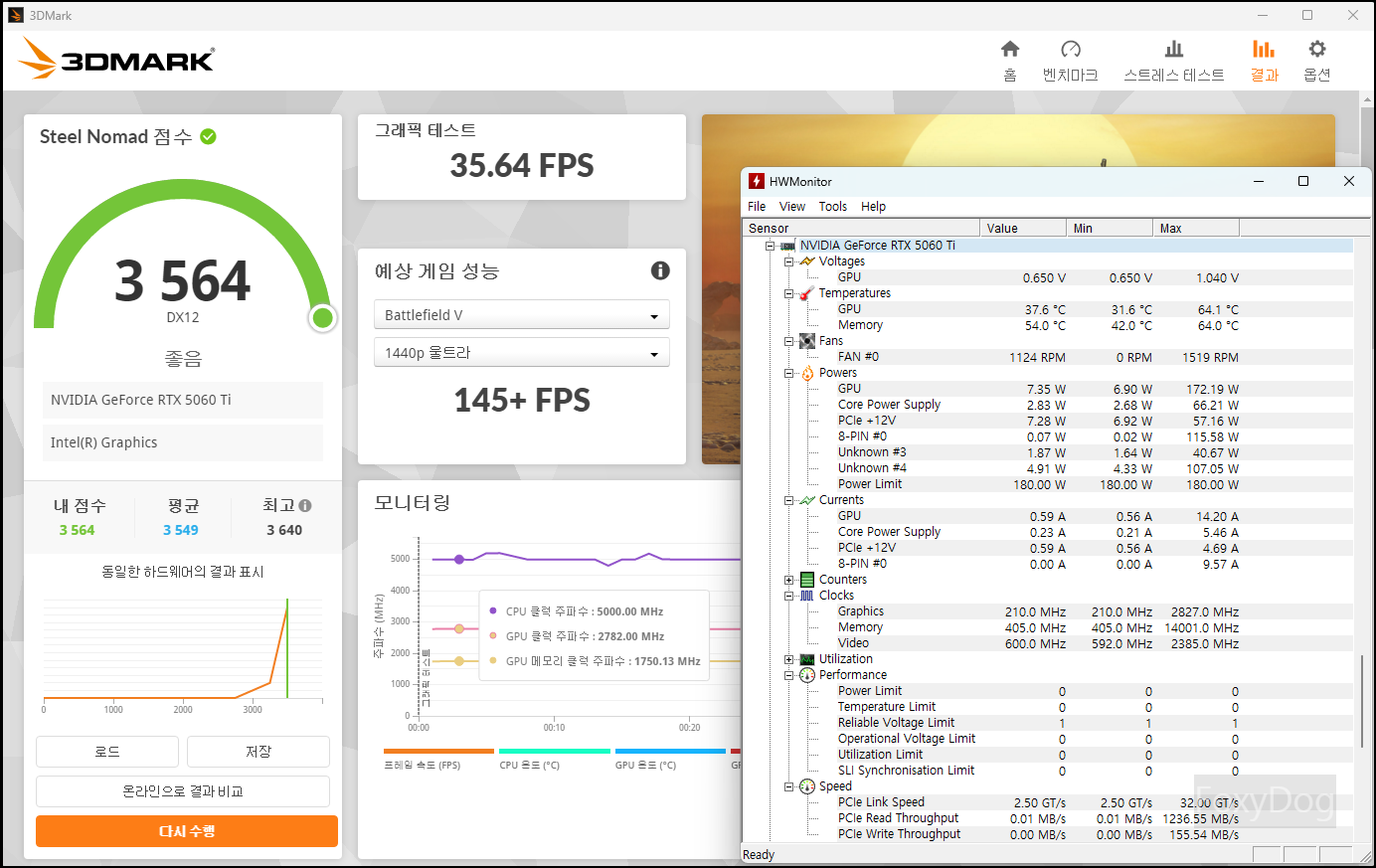Screen dimensions: 1376x868
Task: Click the 저장 (save) button
Action: click(258, 752)
